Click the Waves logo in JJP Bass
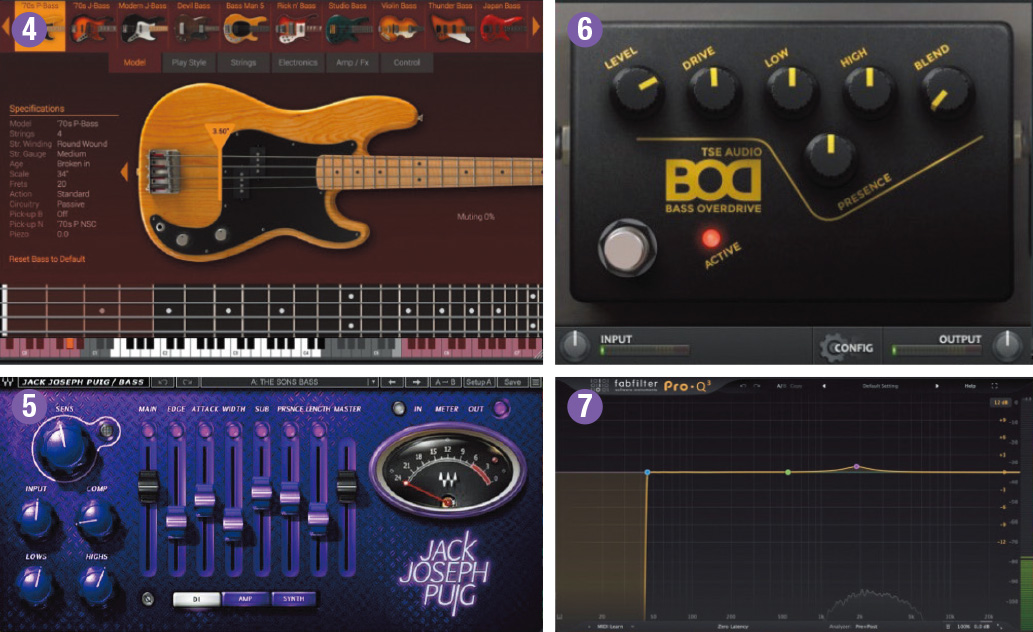Viewport: 1033px width, 632px height. click(x=8, y=382)
